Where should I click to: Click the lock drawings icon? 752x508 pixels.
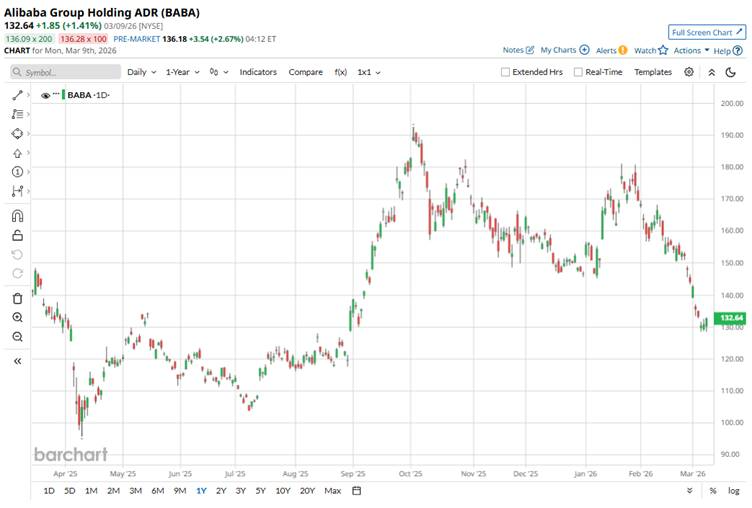pyautogui.click(x=17, y=236)
